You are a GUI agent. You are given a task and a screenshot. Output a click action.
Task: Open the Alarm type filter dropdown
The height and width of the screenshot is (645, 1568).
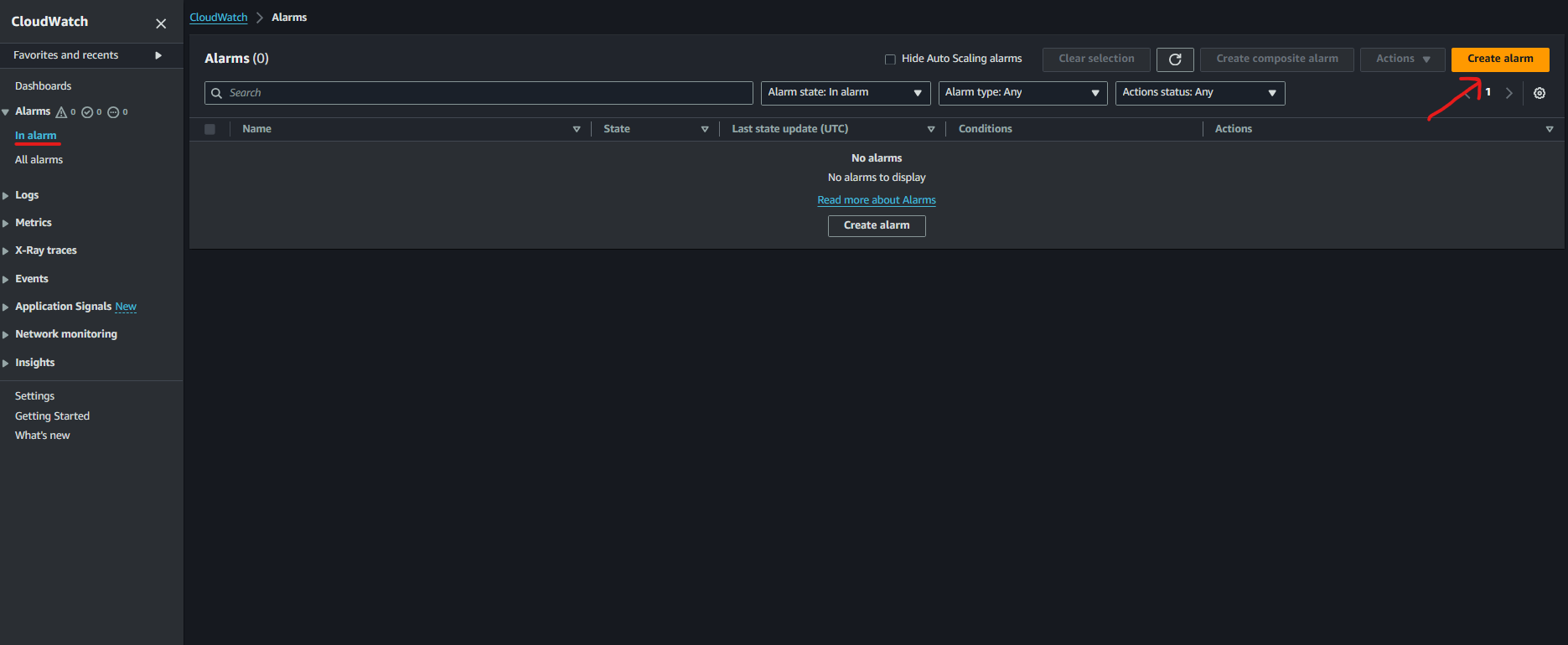(1022, 93)
